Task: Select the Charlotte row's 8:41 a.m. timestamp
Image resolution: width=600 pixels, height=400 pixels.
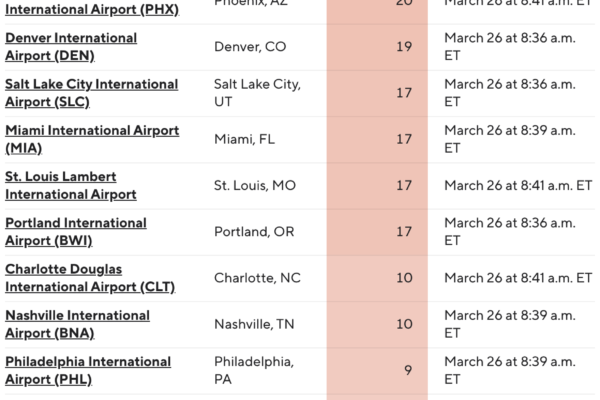Action: point(518,278)
